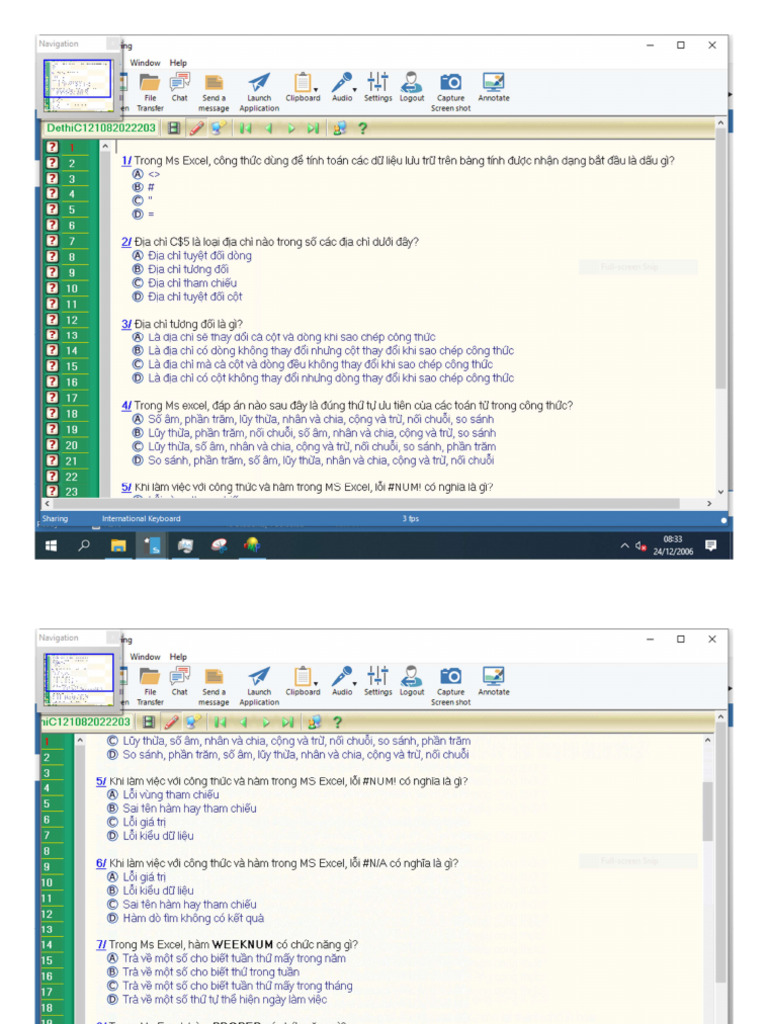Open the Help menu in the lower window

pos(178,657)
